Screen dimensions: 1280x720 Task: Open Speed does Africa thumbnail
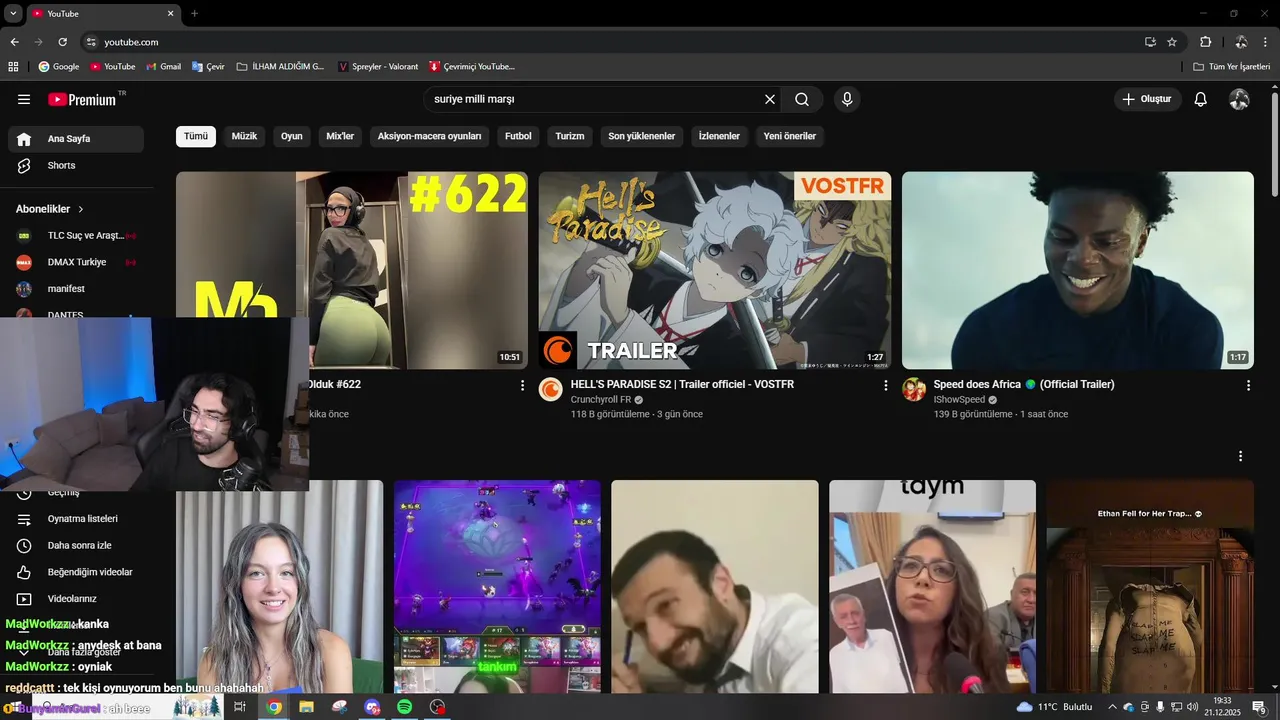(1078, 270)
